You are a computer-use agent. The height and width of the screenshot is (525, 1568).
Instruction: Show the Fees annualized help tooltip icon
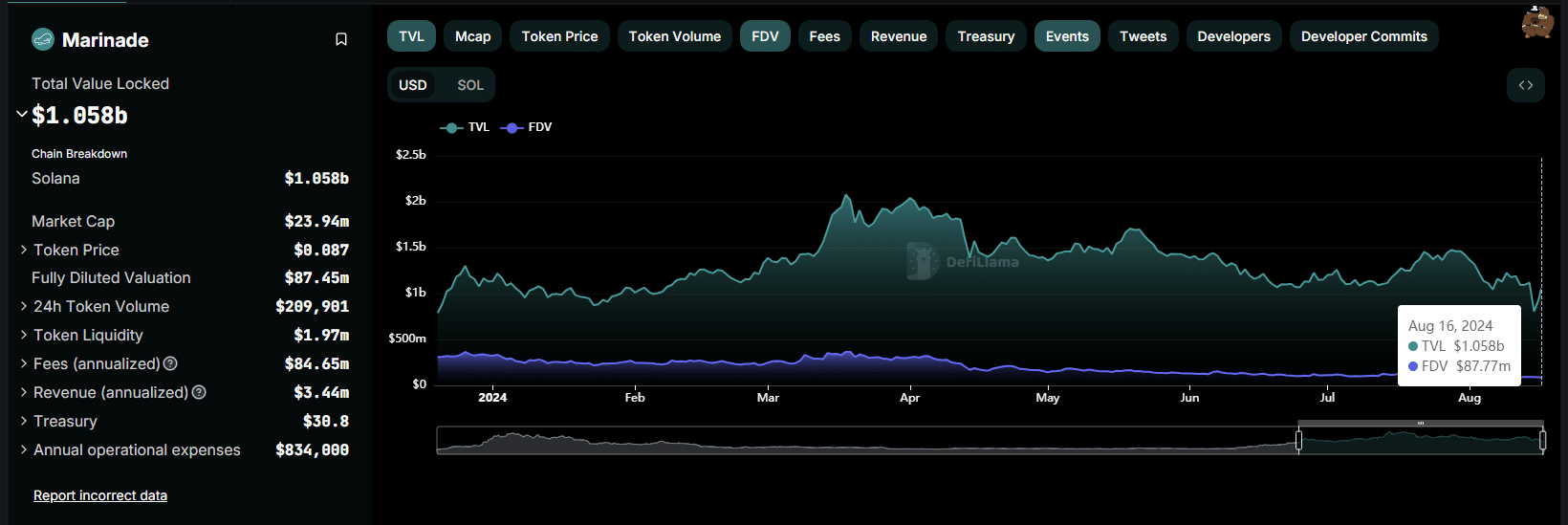pos(170,363)
